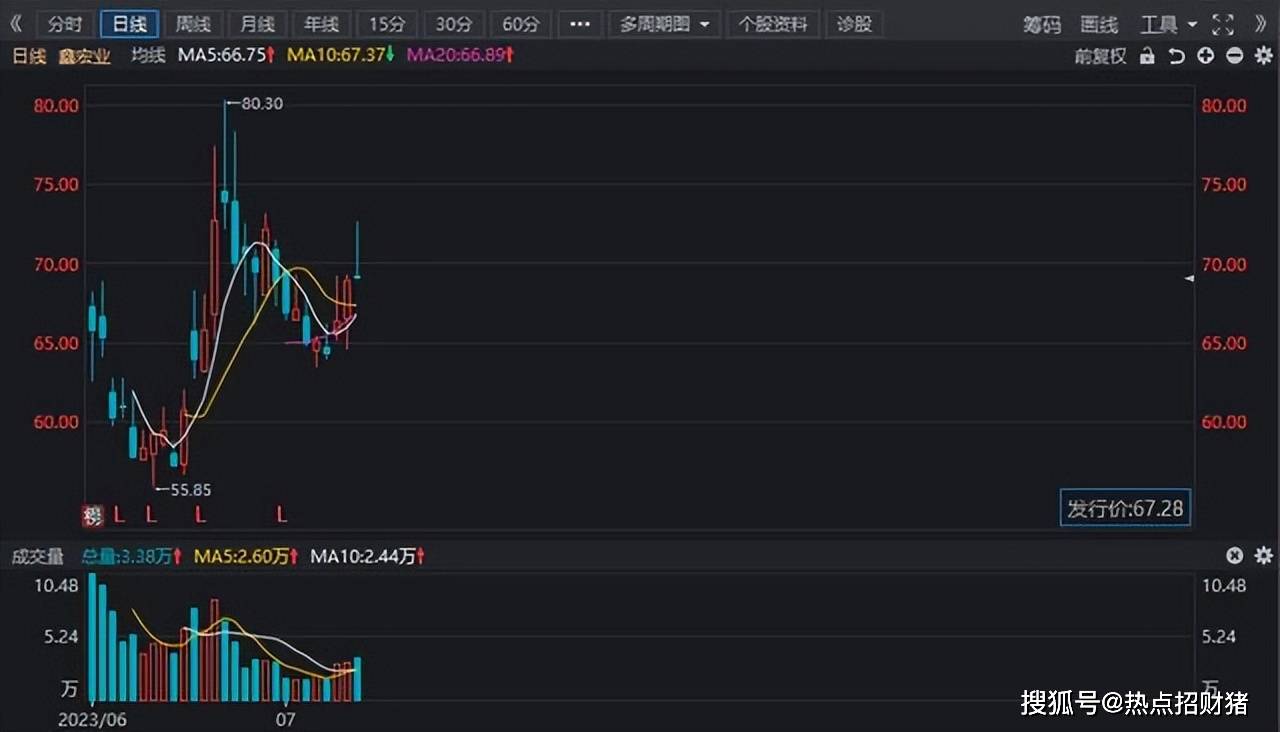
Task: Open 个股资料 stock info
Action: click(x=775, y=24)
